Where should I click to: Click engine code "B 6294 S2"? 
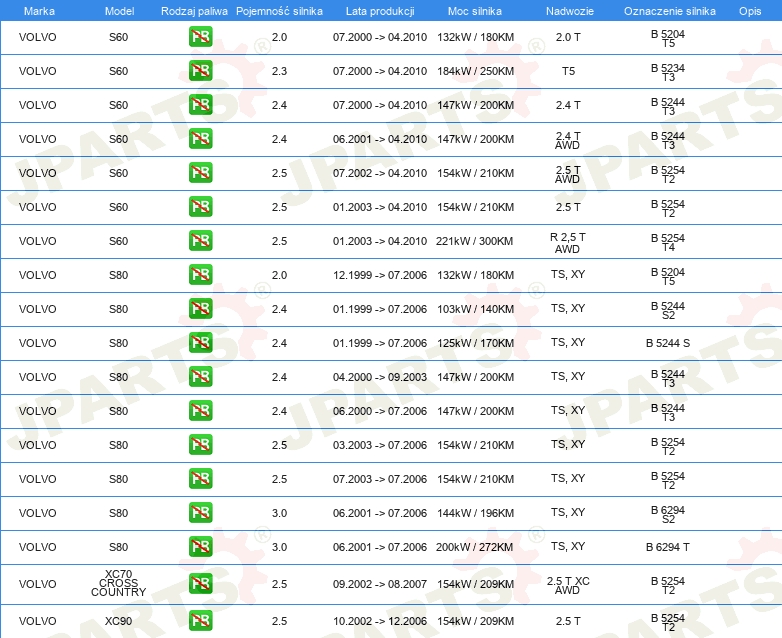point(668,514)
